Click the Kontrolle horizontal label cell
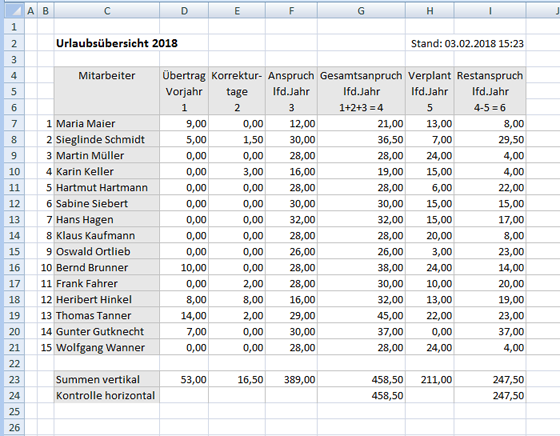This screenshot has height=436, width=560. [107, 395]
